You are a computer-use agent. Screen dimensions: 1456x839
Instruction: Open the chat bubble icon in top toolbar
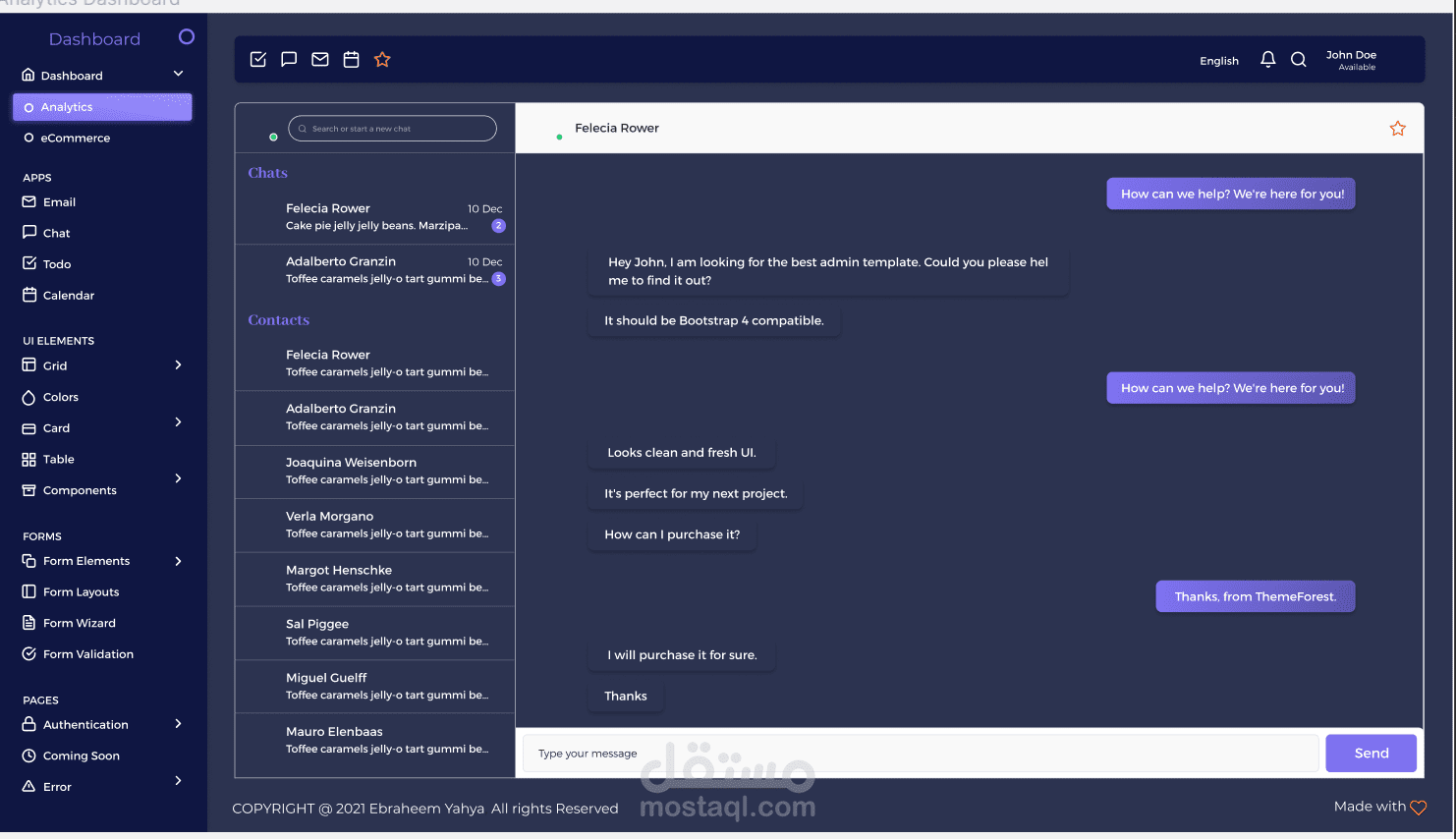(x=289, y=59)
